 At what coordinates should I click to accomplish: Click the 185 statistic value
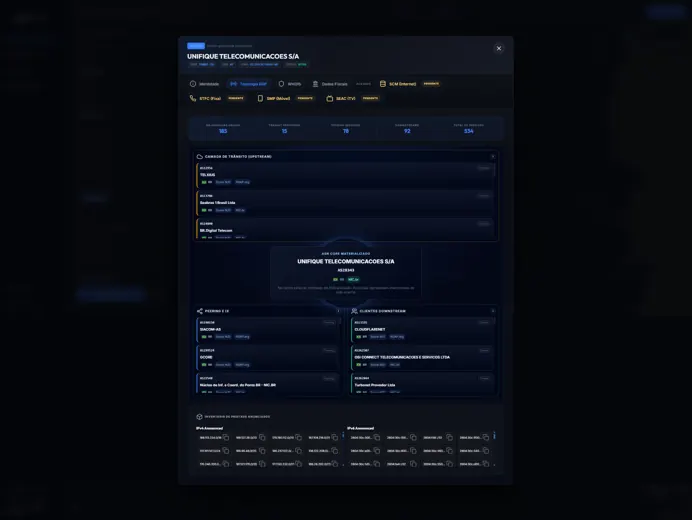pos(223,132)
